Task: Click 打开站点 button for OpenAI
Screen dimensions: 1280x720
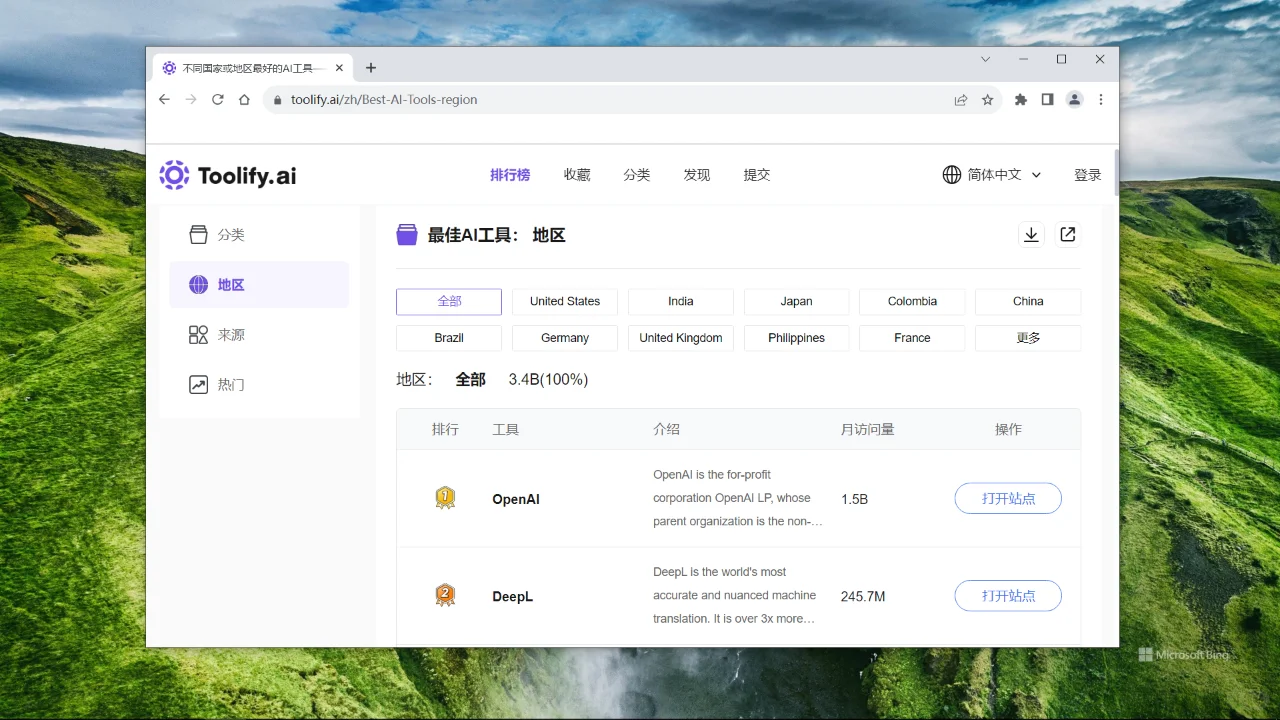Action: tap(1007, 498)
